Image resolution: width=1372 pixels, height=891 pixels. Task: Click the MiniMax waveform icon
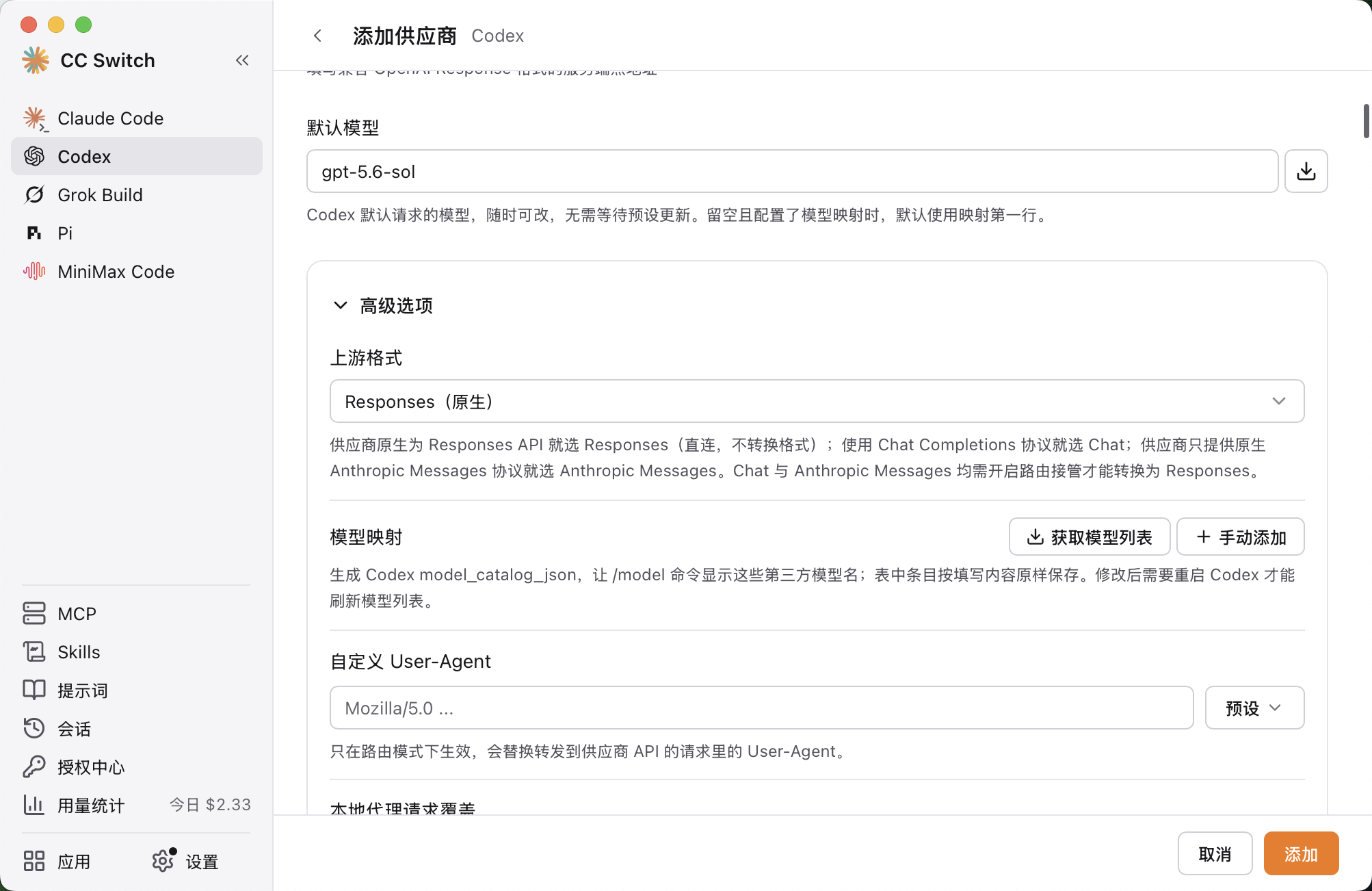(x=34, y=272)
